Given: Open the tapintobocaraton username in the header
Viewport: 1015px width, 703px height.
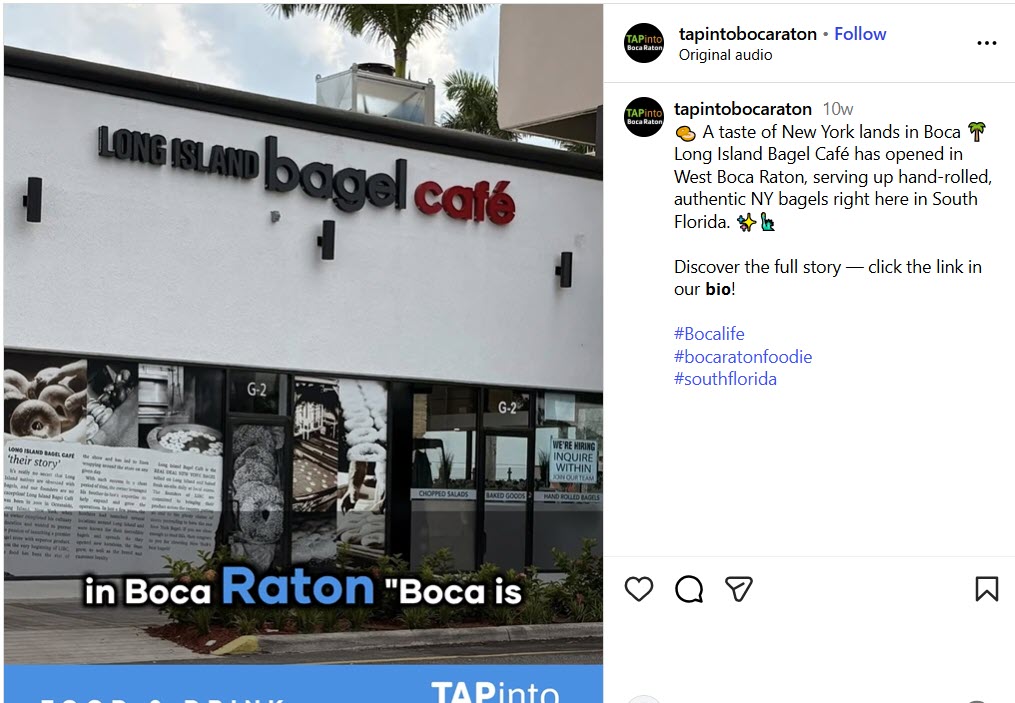Looking at the screenshot, I should [748, 34].
